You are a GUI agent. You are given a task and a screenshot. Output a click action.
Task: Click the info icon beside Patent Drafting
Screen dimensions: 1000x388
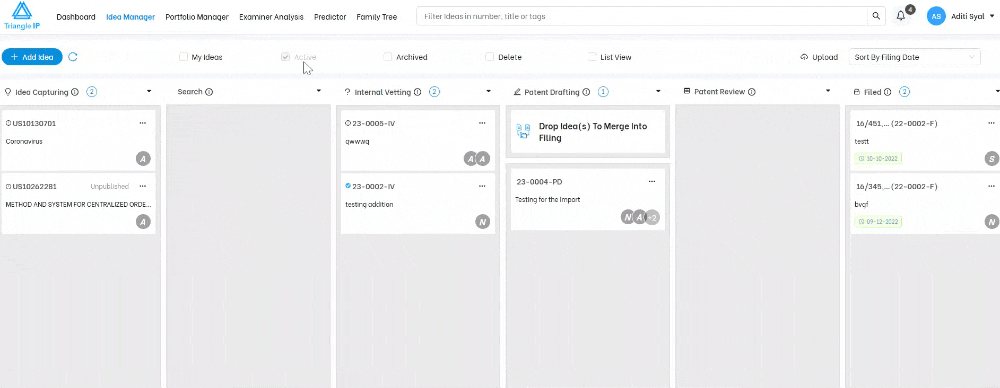(x=586, y=92)
